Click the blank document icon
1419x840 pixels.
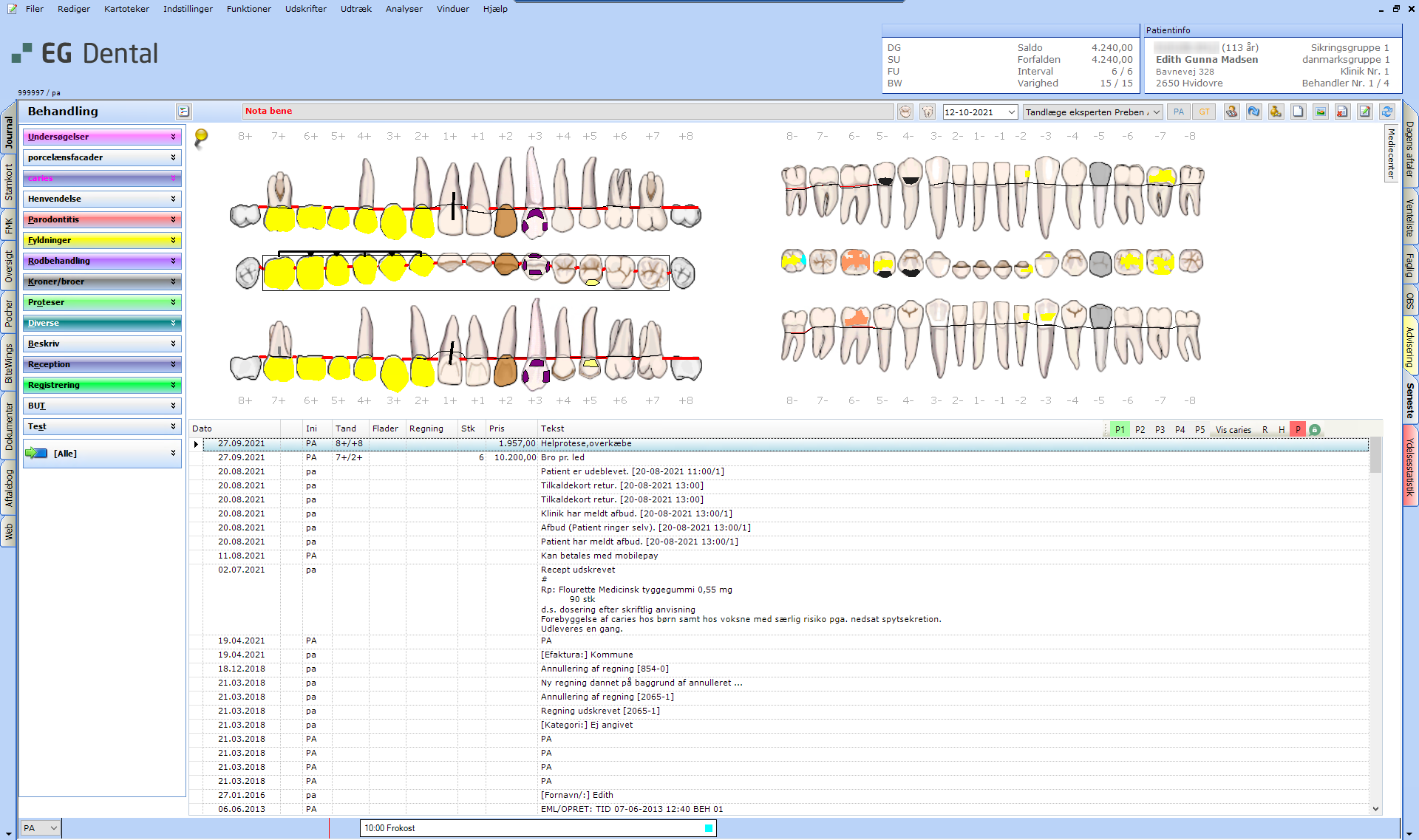[x=1298, y=112]
